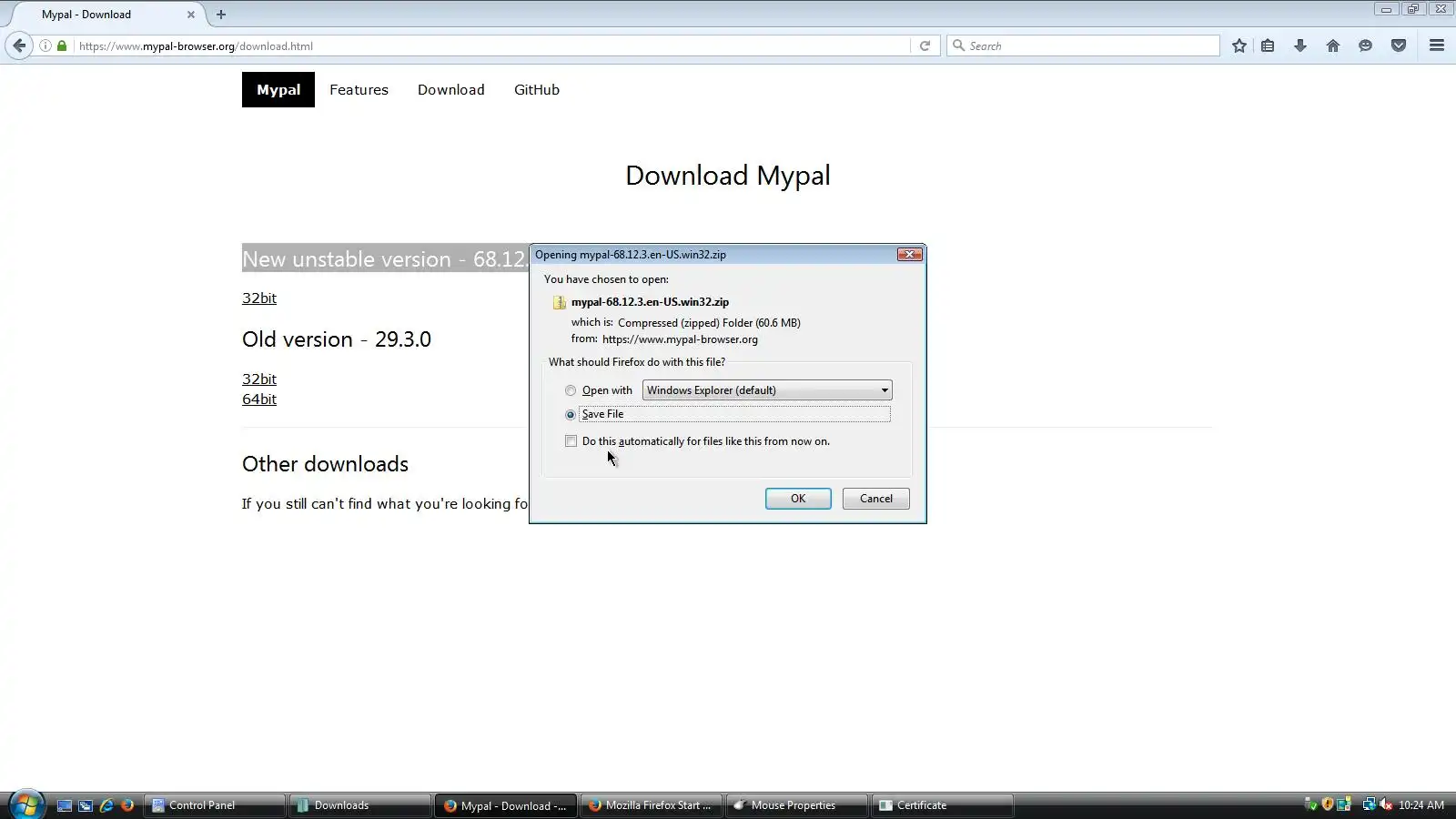Save page to Pocket
1456x819 pixels.
(x=1399, y=45)
